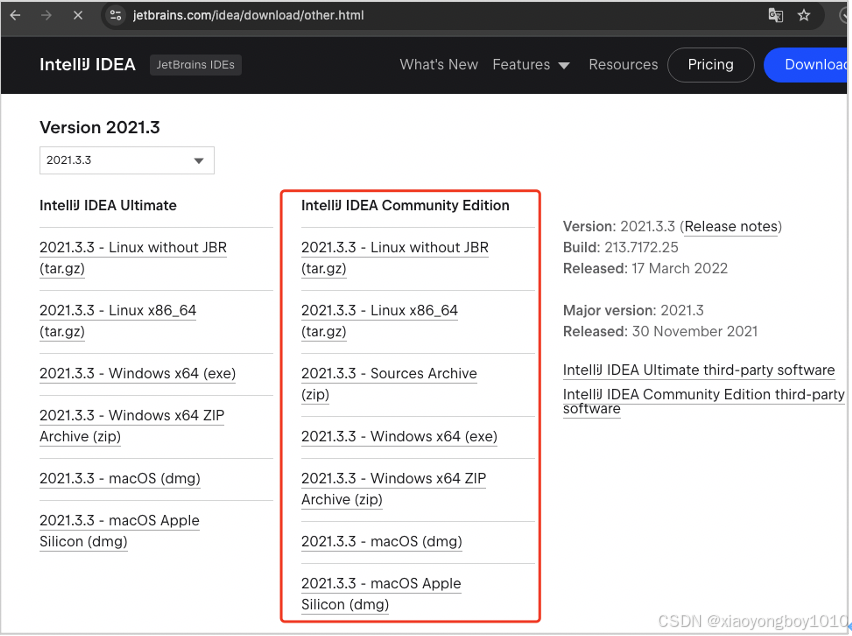852x636 pixels.
Task: Open the Resources menu item
Action: pyautogui.click(x=623, y=65)
